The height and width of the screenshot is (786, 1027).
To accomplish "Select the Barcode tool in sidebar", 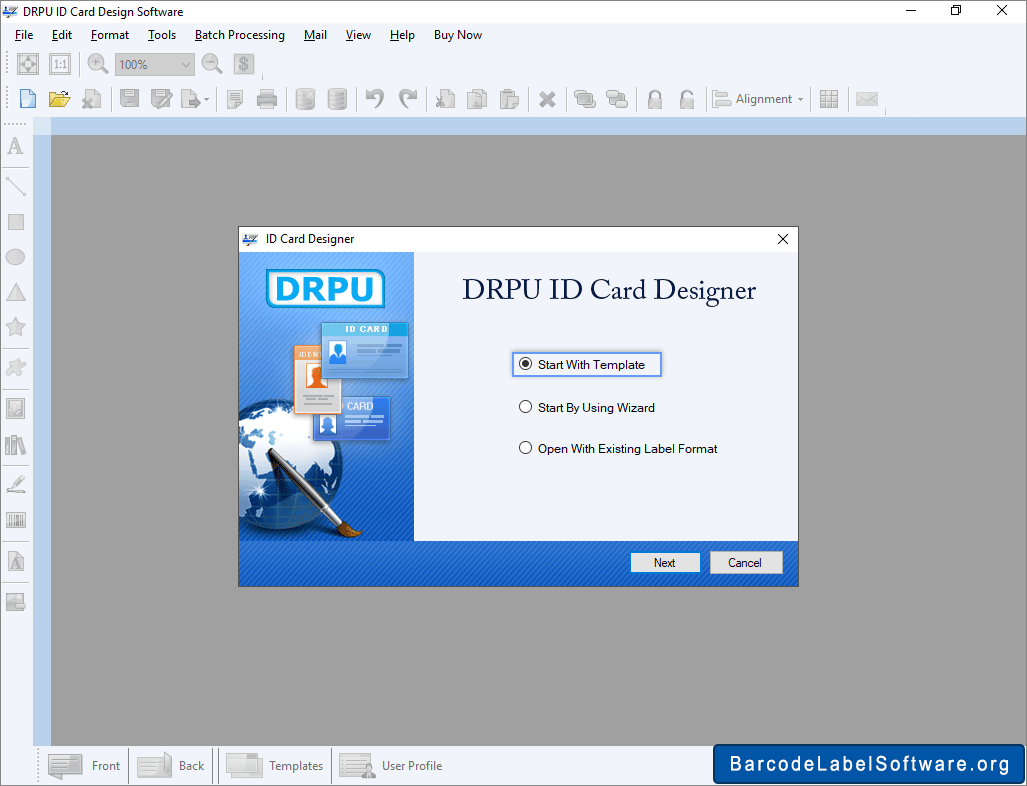I will click(x=16, y=521).
